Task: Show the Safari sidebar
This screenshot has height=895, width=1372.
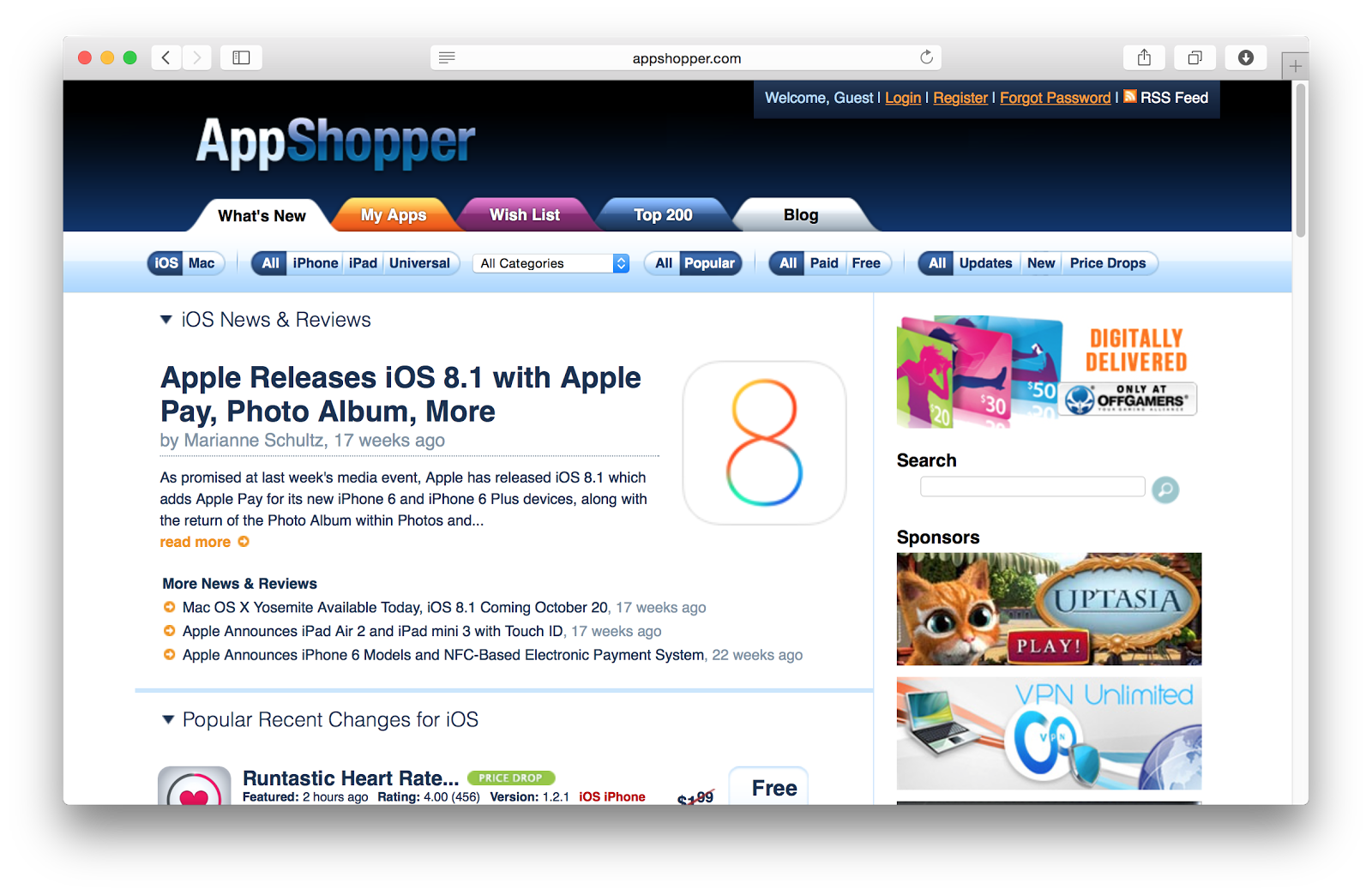Action: [x=241, y=57]
